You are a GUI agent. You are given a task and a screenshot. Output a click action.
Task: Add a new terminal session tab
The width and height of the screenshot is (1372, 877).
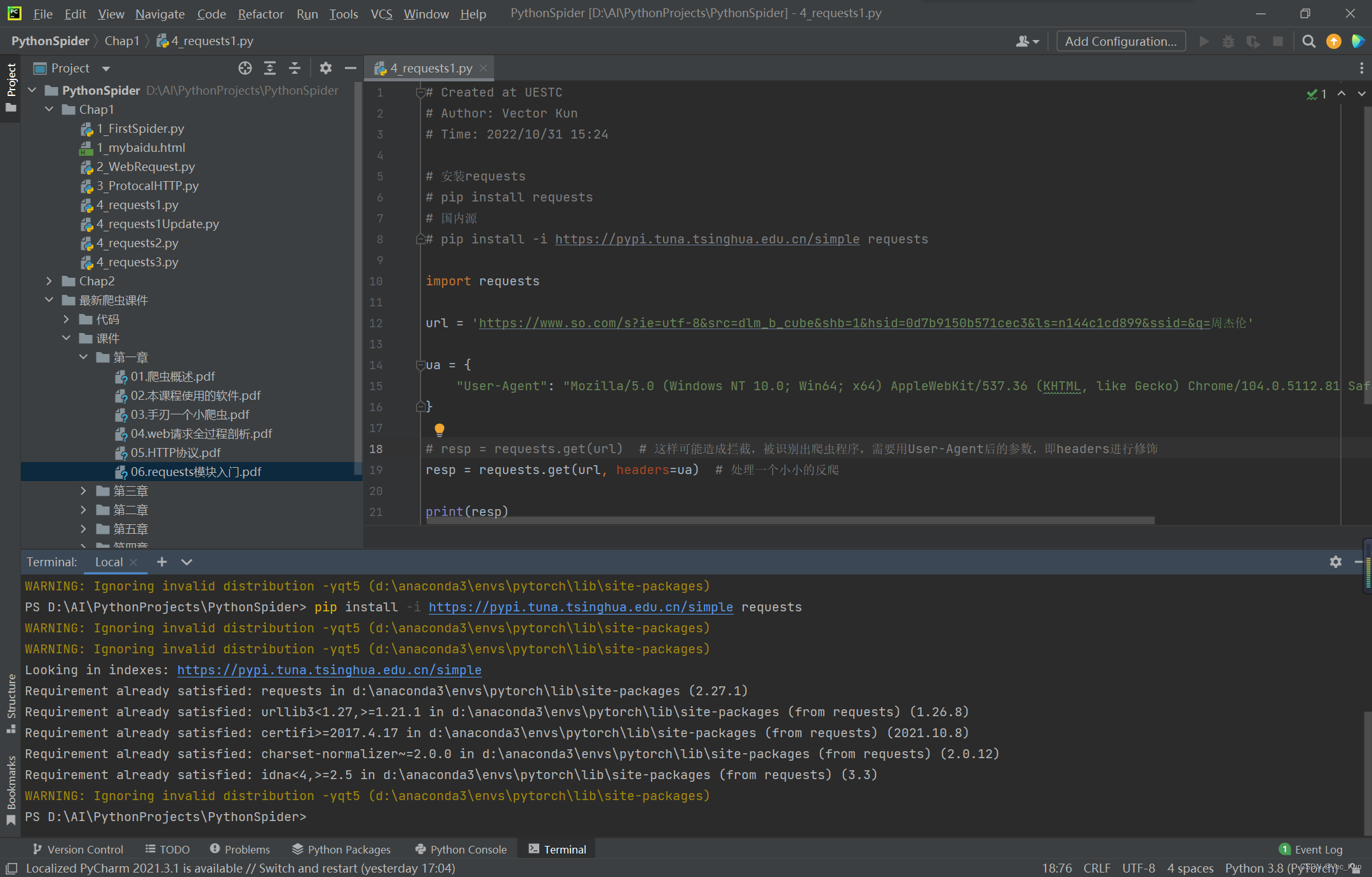[x=162, y=562]
